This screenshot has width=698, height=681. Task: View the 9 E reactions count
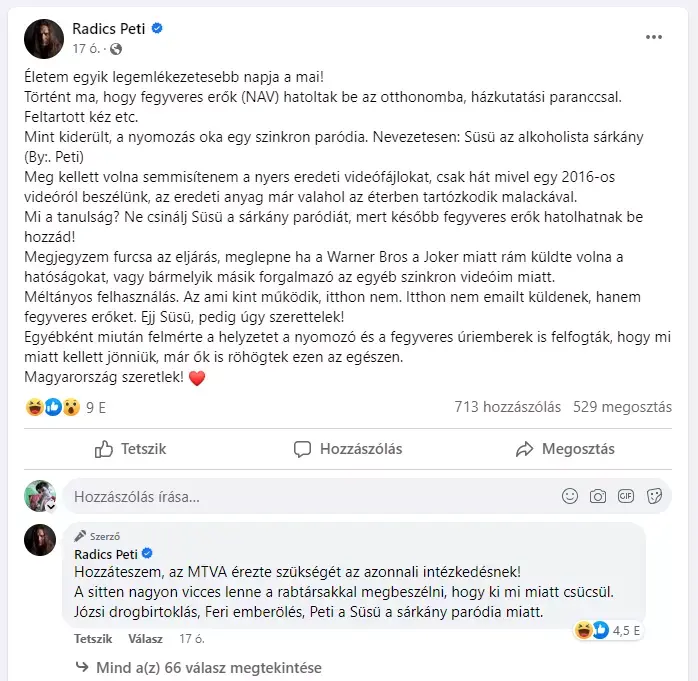coord(96,408)
